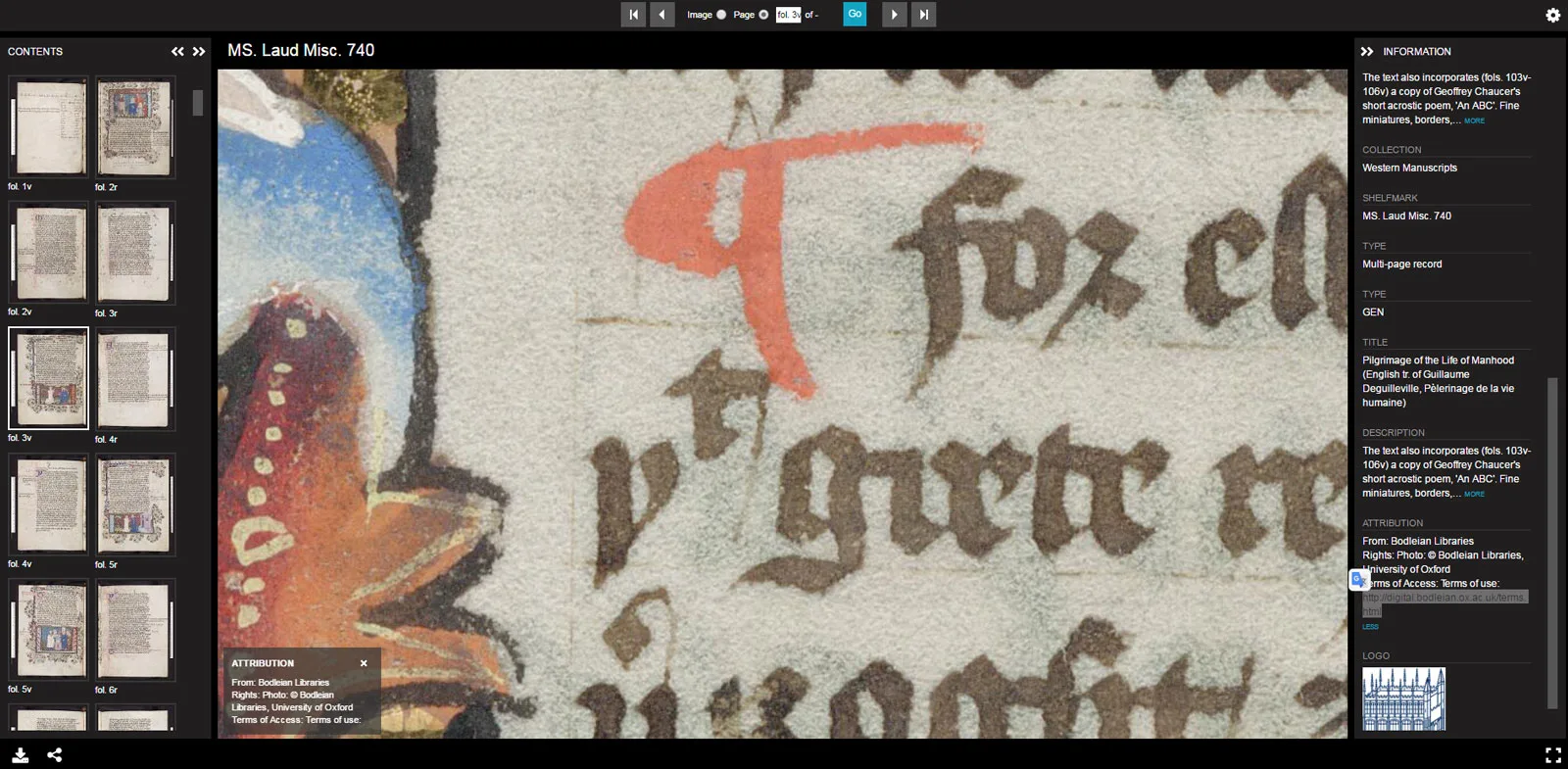Select the Page radio option
The height and width of the screenshot is (769, 1568).
tap(763, 15)
